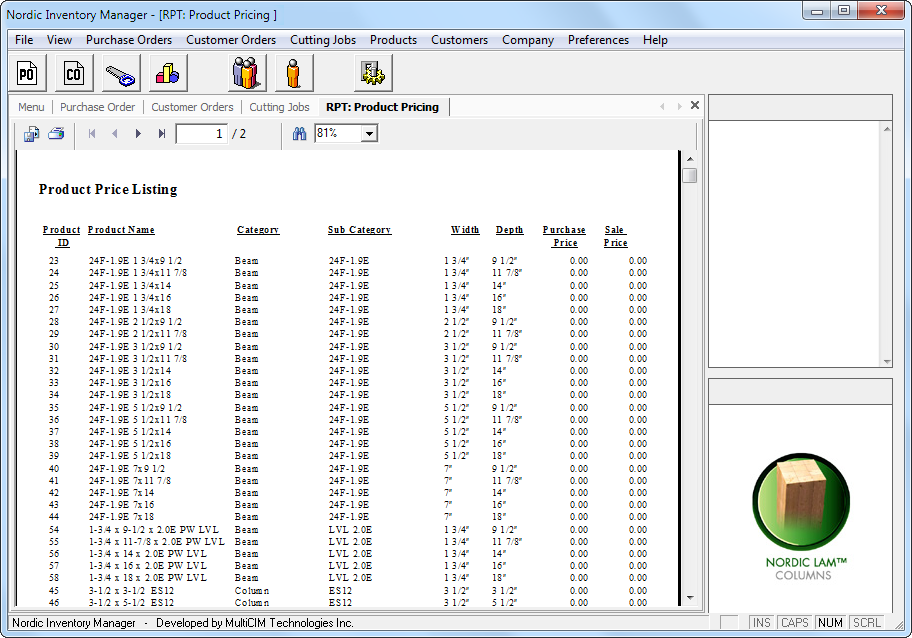Click the export report icon
The width and height of the screenshot is (912, 638).
pos(32,134)
